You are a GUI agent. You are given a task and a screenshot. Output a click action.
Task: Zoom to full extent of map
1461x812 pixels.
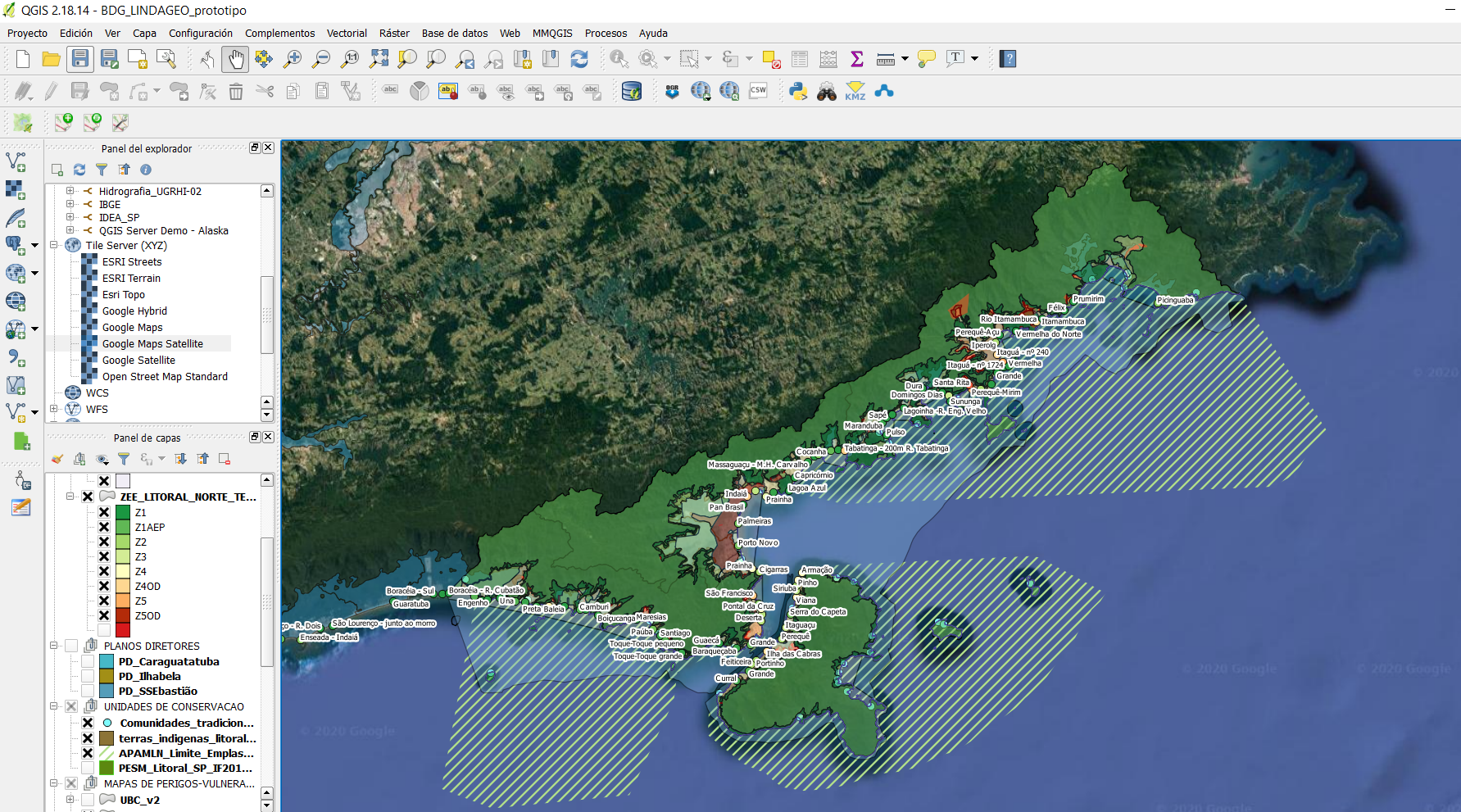click(x=379, y=59)
